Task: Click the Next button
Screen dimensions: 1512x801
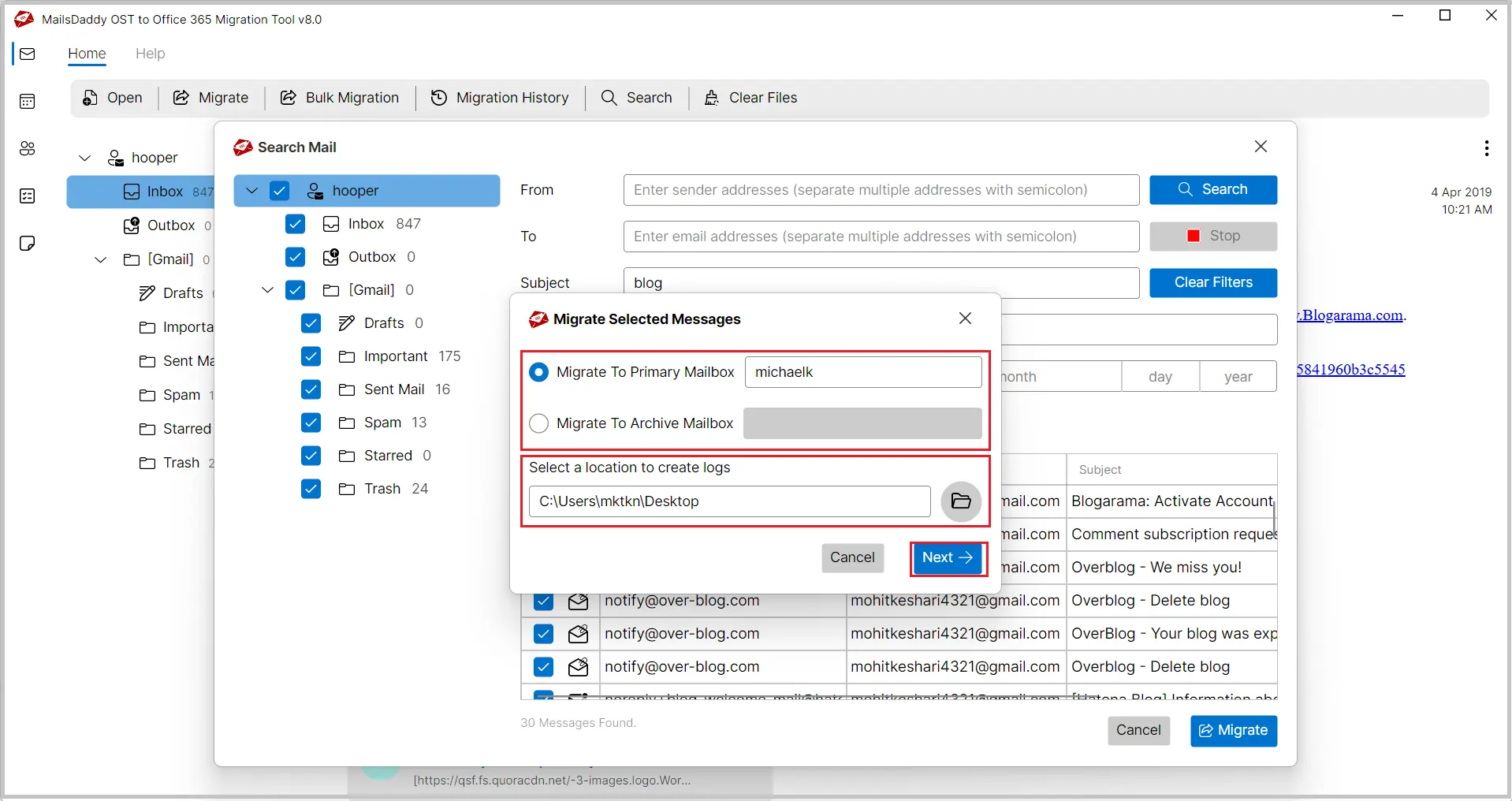Action: pos(948,558)
